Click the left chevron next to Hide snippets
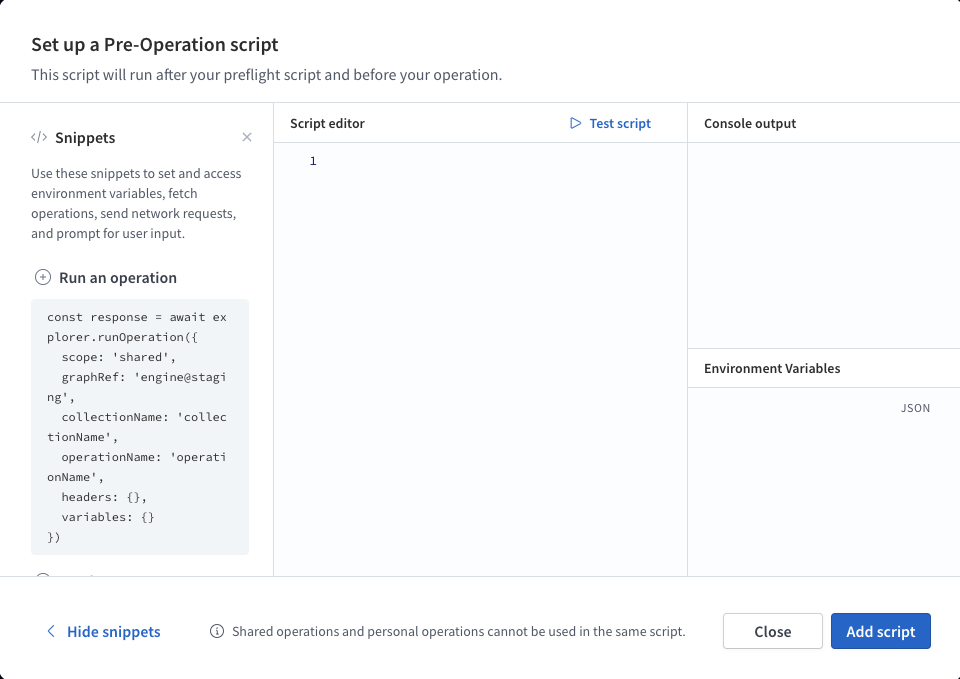This screenshot has height=679, width=960. click(50, 631)
